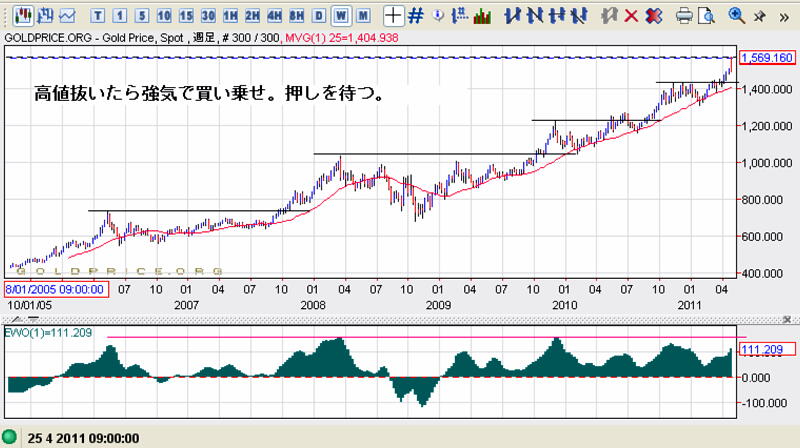The width and height of the screenshot is (800, 448).
Task: Click the zoom in magnifier icon
Action: pos(737,16)
